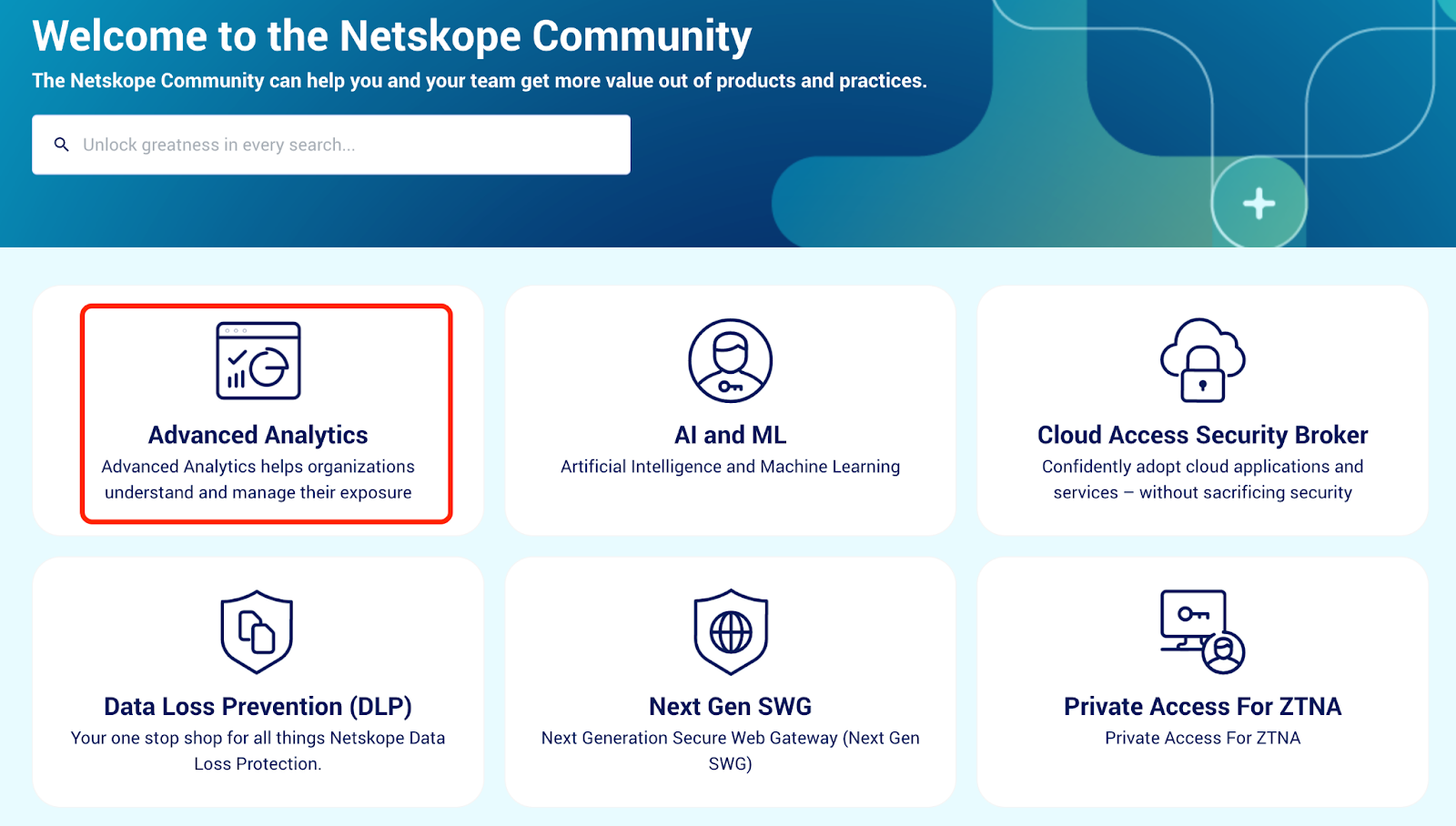Open Private Access For ZTNA heading

[x=1203, y=707]
